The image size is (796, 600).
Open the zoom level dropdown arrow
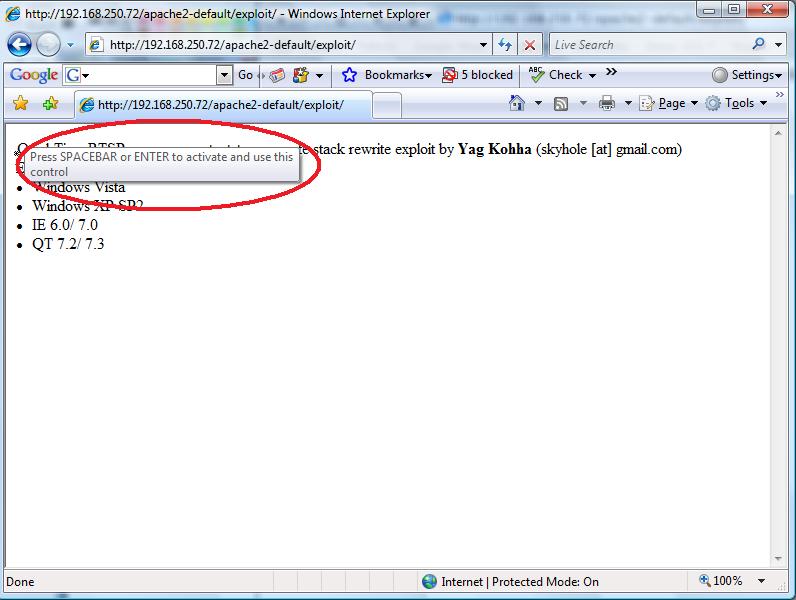tap(761, 581)
